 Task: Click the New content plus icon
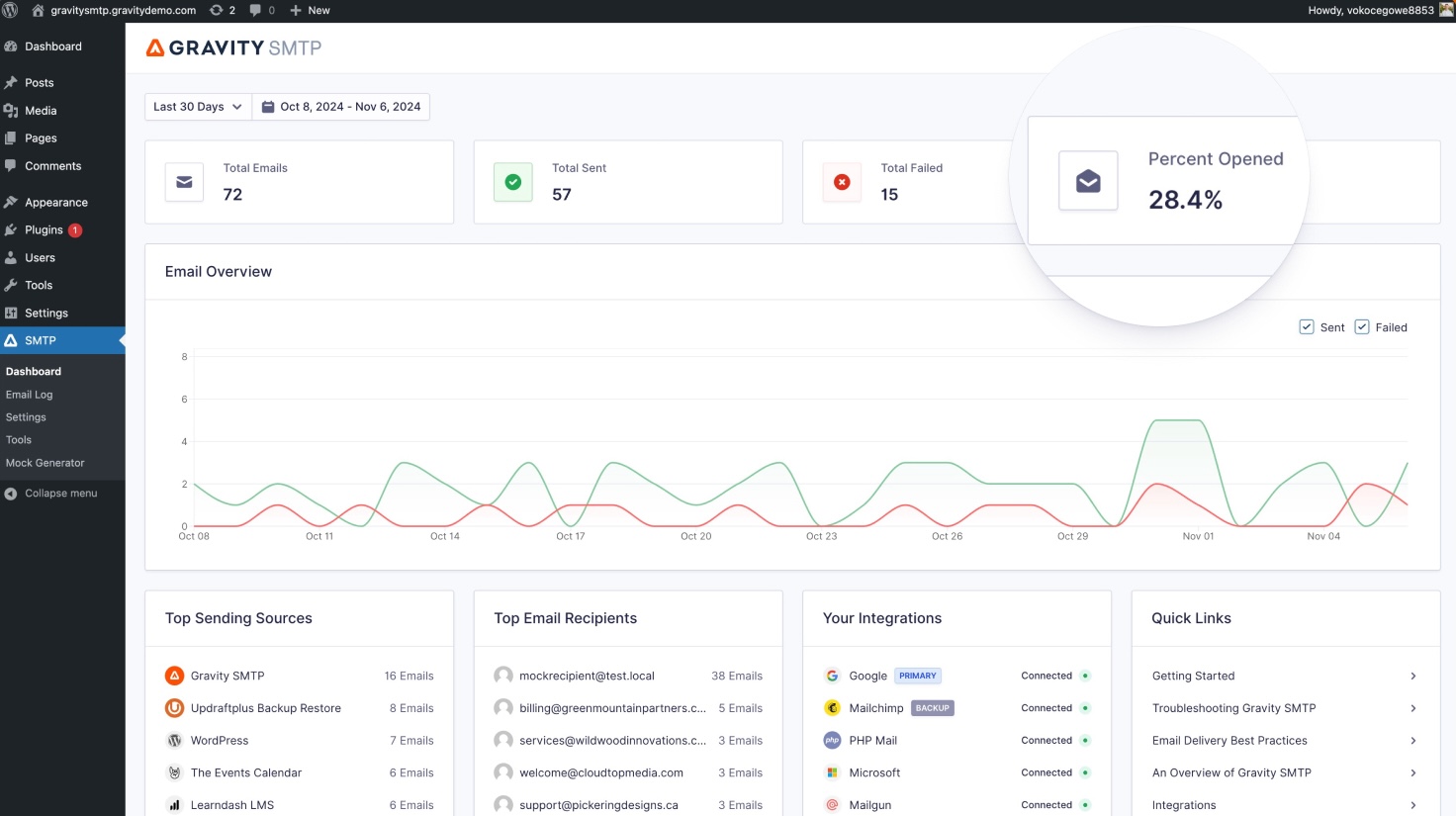(296, 10)
